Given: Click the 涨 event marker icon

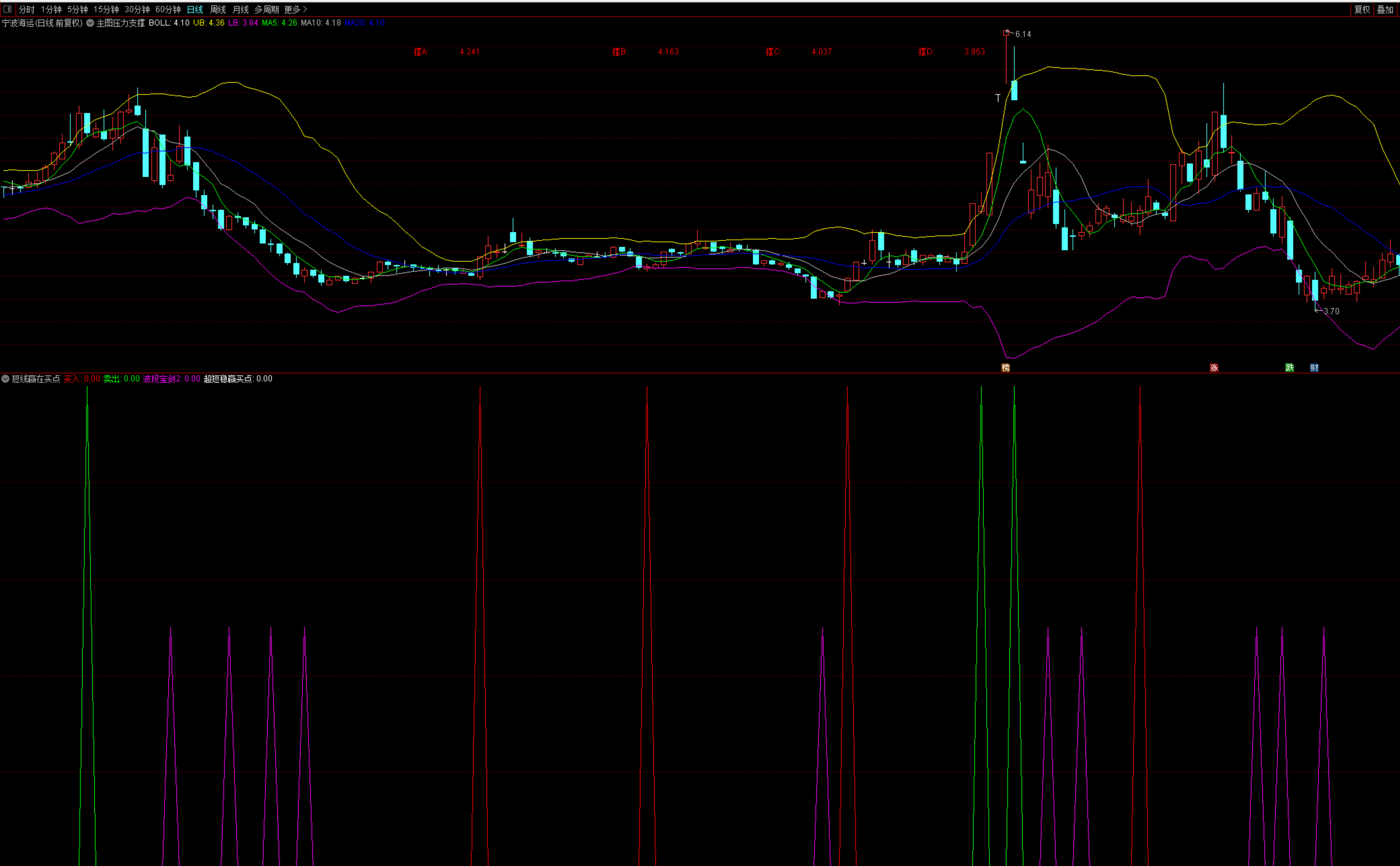Looking at the screenshot, I should pos(1214,368).
